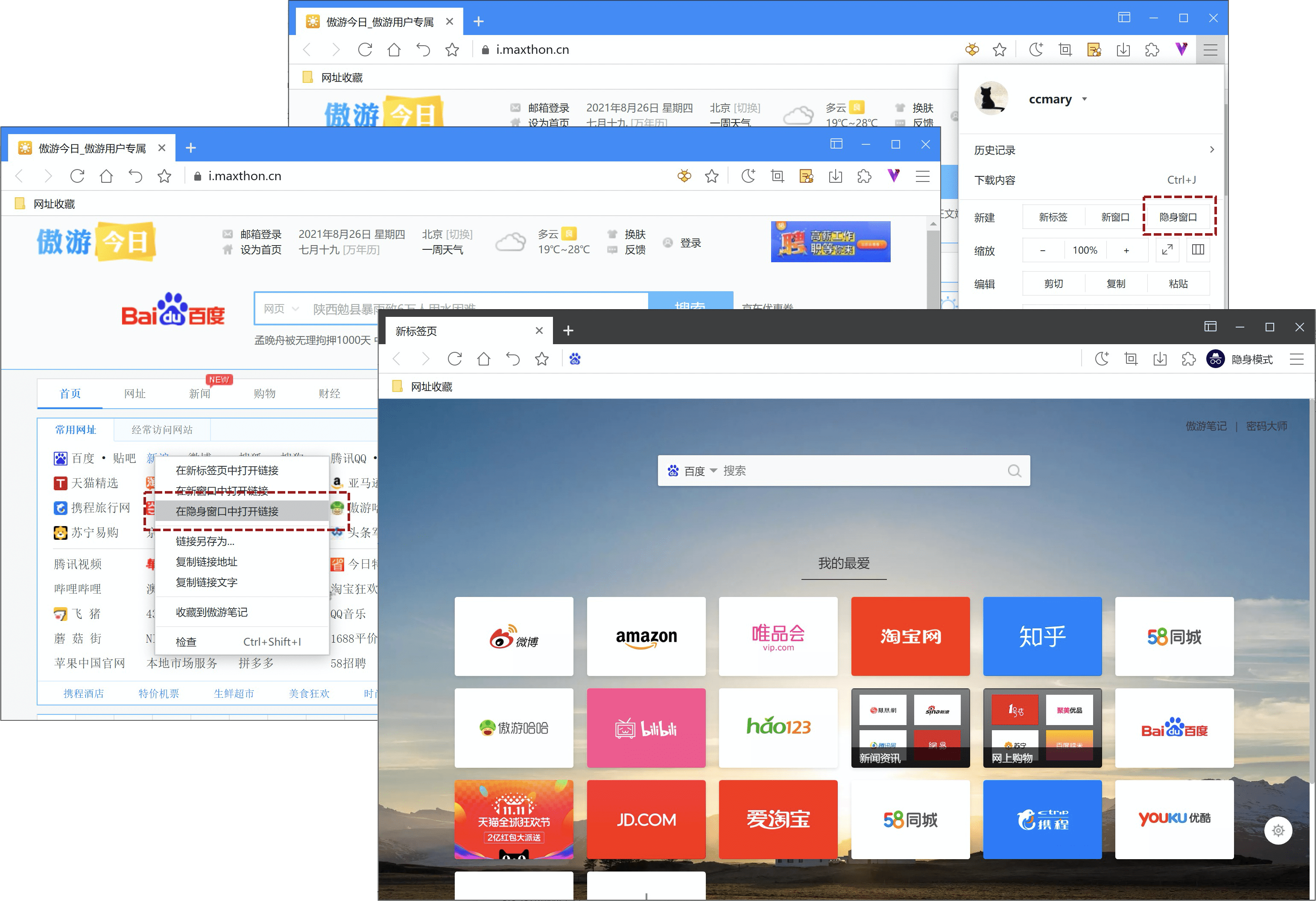Open the JD.COM favorites tile

(646, 819)
